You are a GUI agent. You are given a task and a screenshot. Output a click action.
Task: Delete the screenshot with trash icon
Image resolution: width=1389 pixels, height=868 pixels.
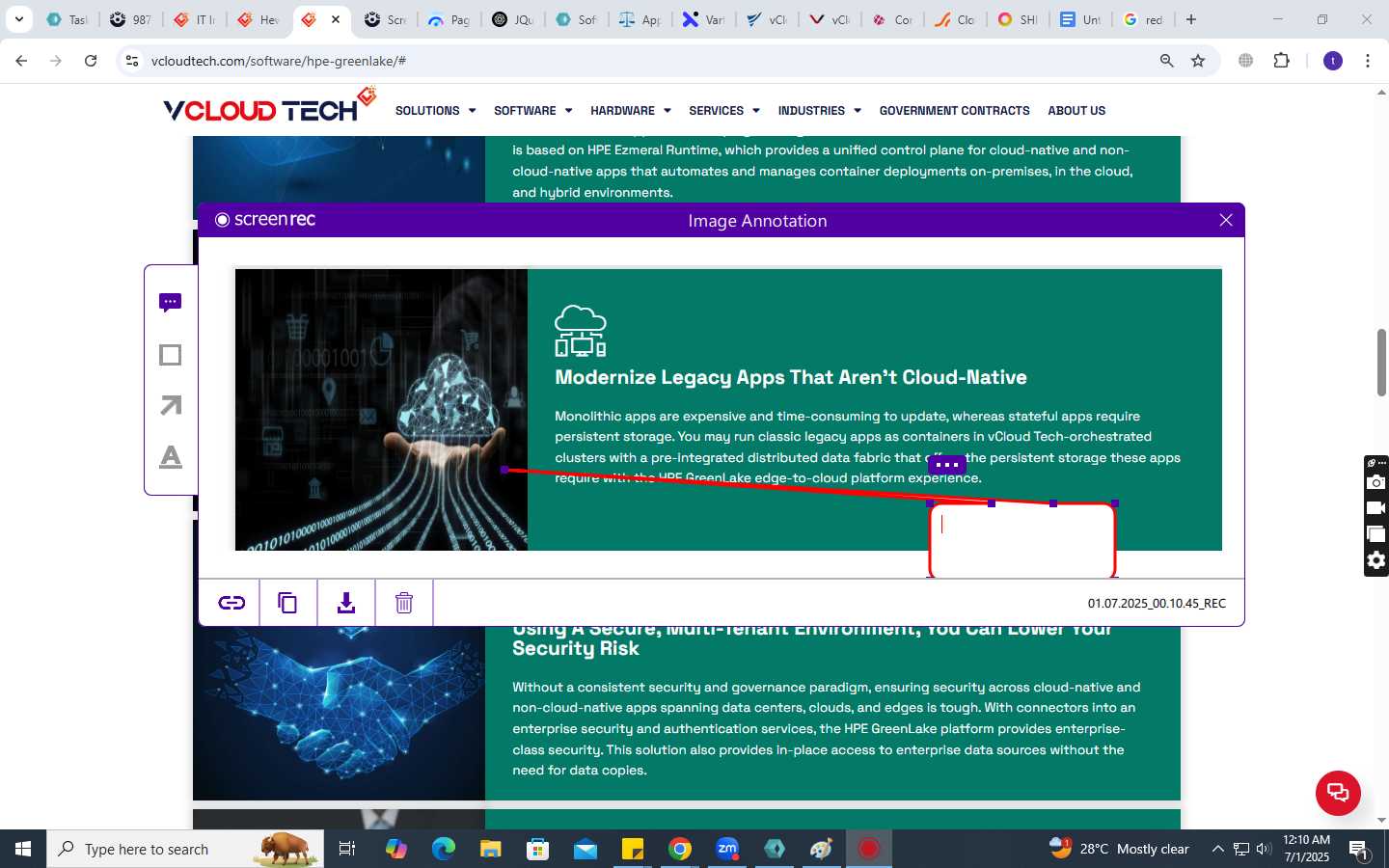coord(404,603)
